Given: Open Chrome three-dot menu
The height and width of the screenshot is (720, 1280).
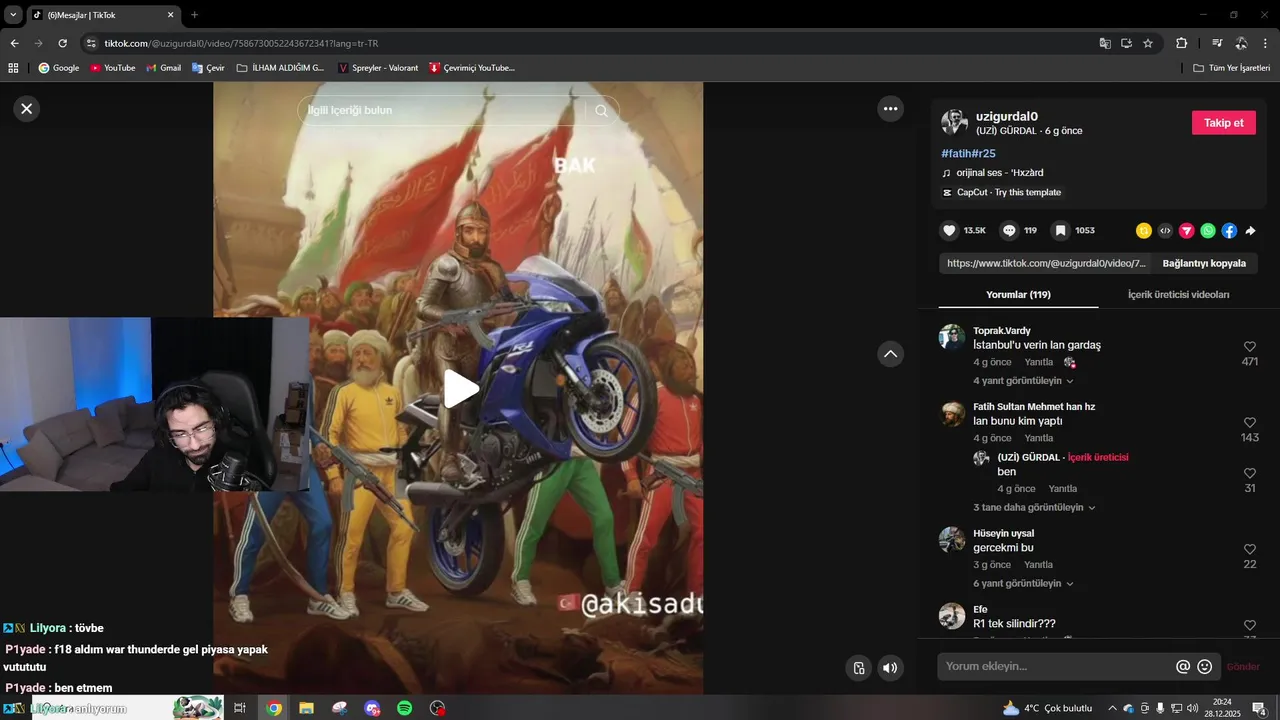Looking at the screenshot, I should [1265, 43].
